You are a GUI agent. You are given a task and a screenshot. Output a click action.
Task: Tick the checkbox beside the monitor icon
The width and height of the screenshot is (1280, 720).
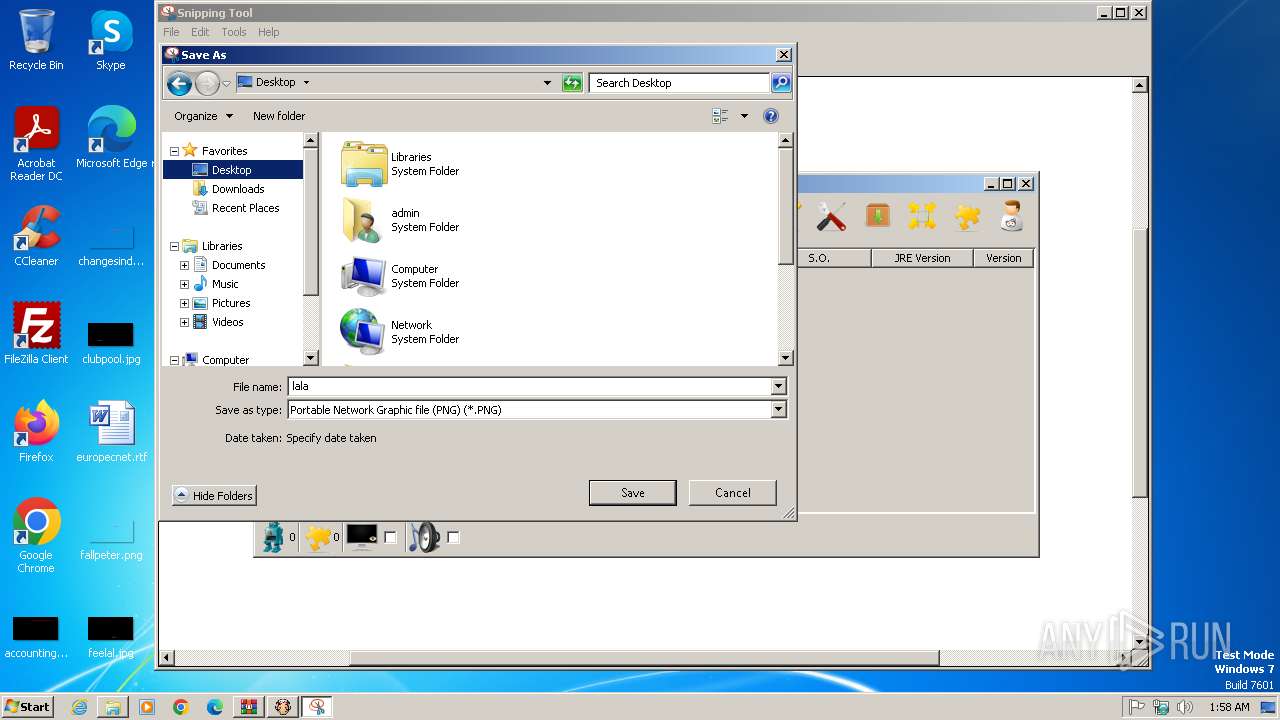390,538
